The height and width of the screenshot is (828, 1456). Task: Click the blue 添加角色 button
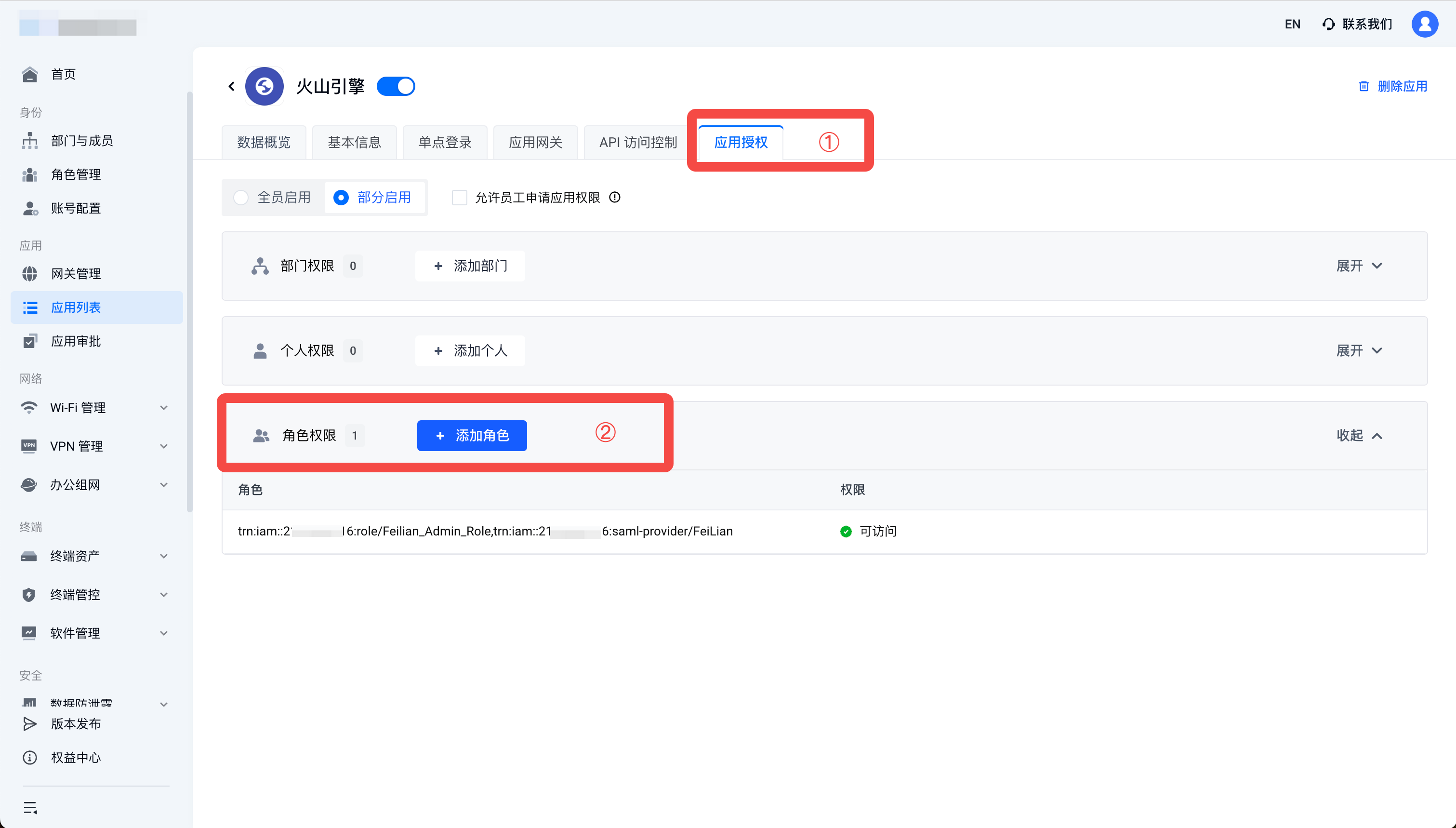[x=472, y=436]
